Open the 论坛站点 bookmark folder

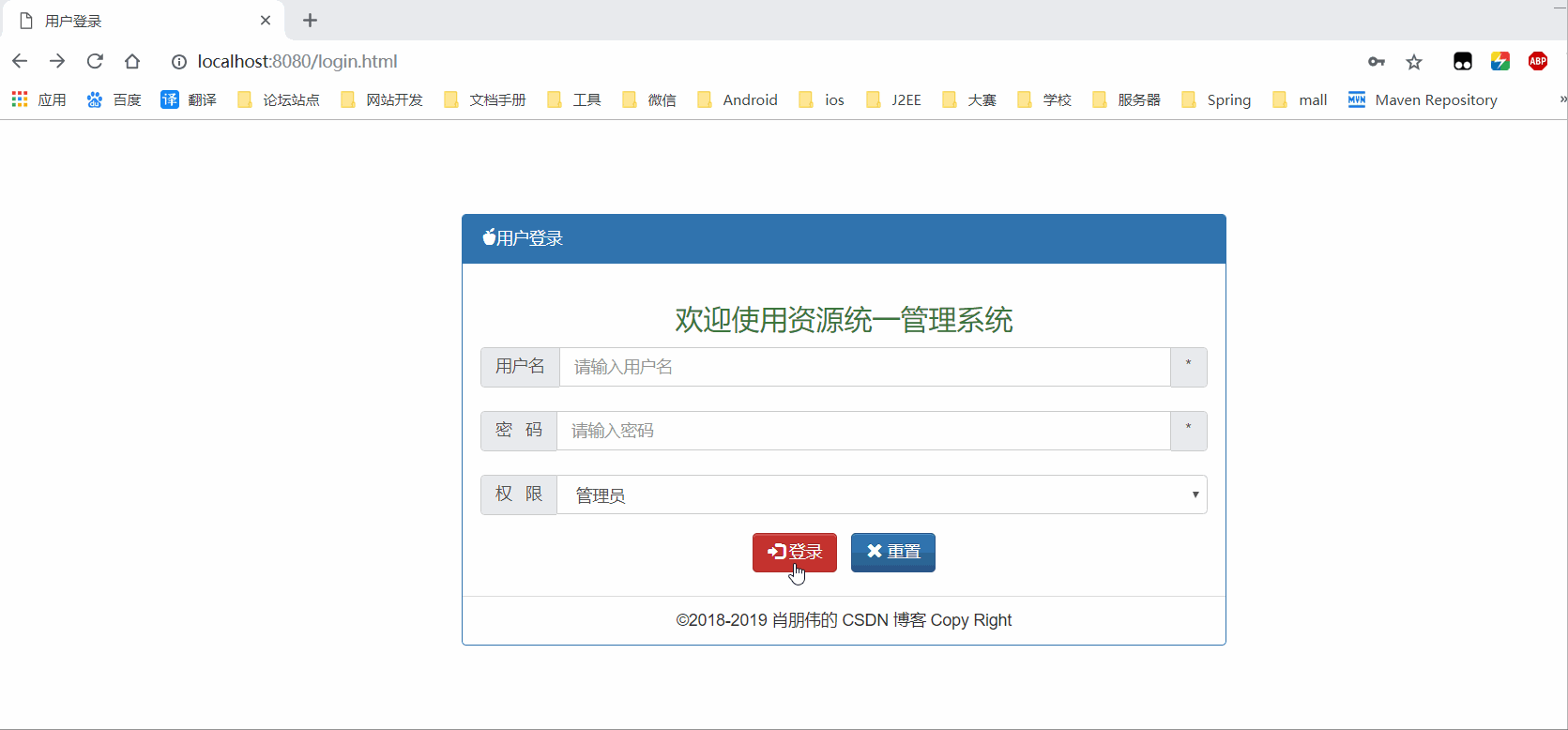click(x=279, y=99)
